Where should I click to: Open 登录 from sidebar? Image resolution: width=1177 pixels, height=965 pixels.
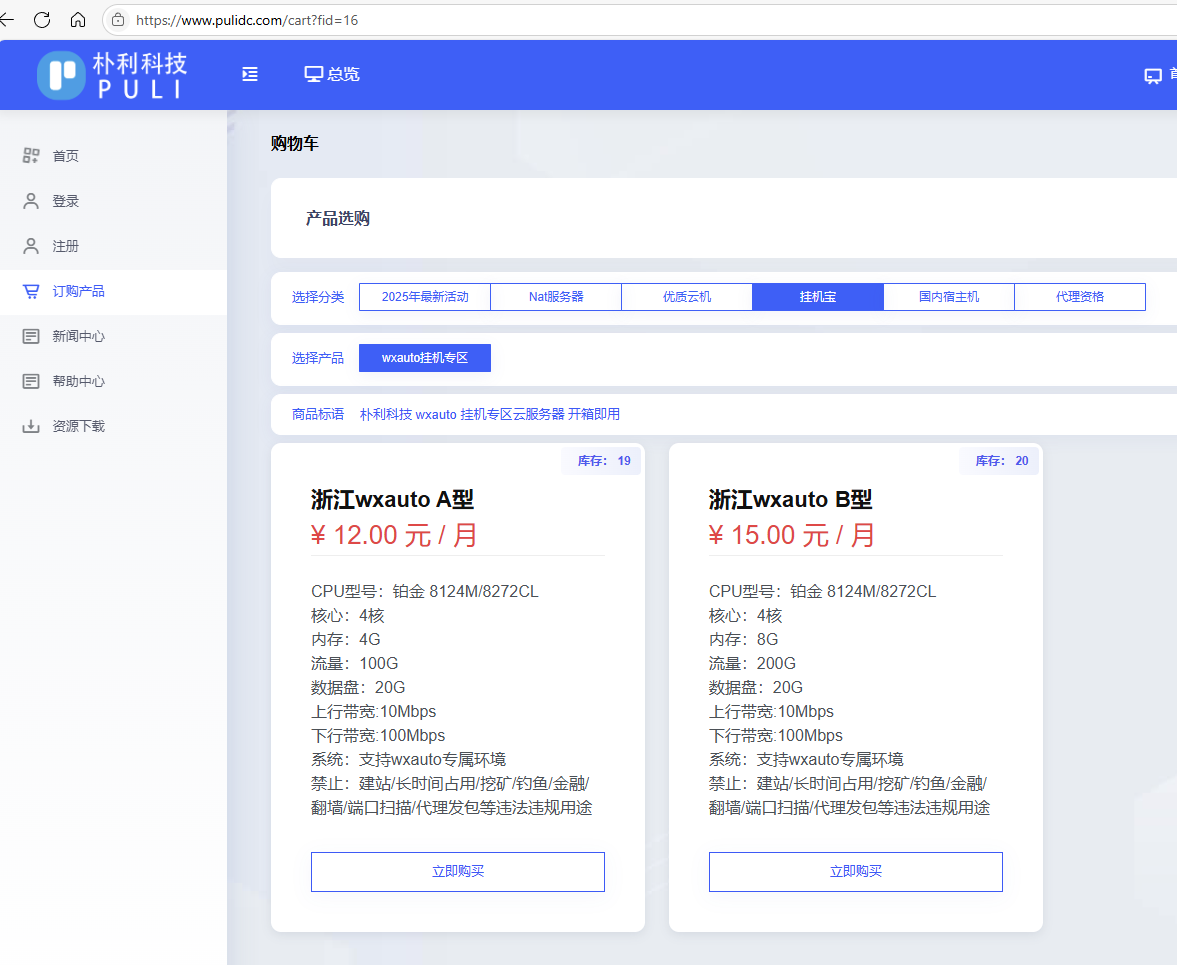pos(113,201)
